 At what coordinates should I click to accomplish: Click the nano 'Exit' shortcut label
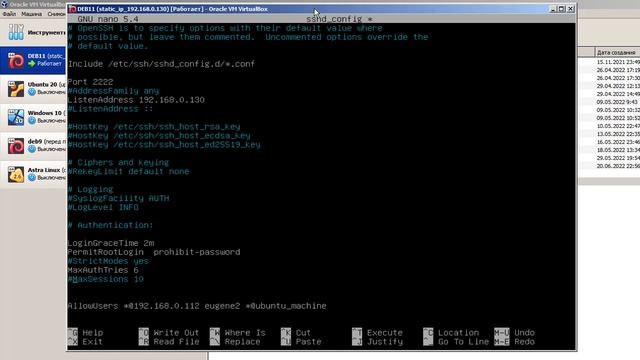point(93,342)
